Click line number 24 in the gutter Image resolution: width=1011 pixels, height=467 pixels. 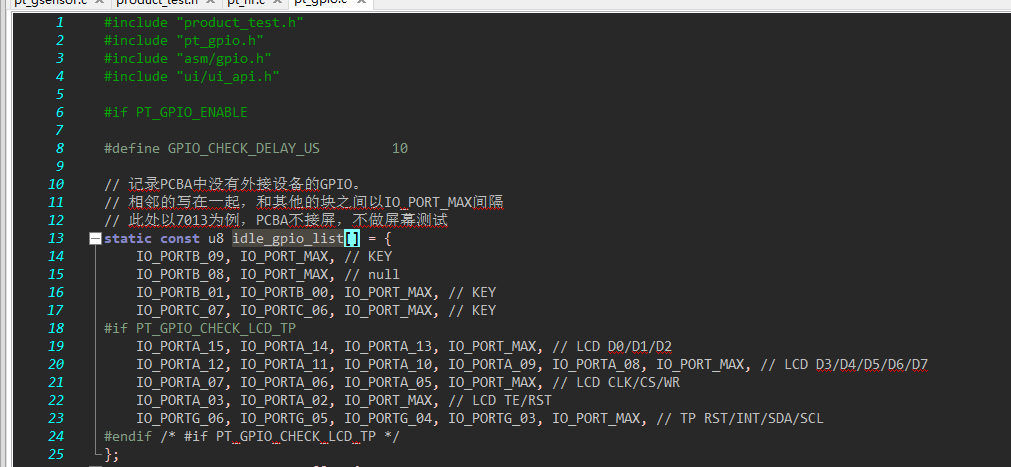57,437
